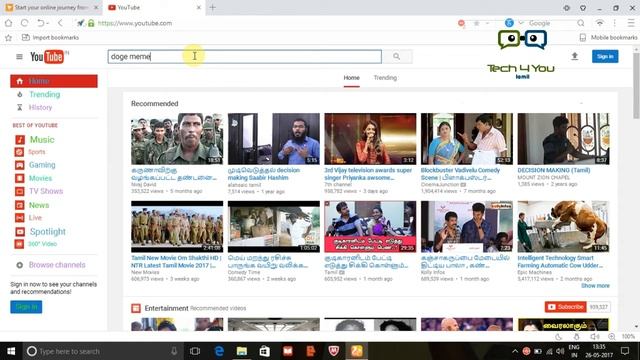
Task: Click the sidebar Sign in button
Action: tap(26, 307)
